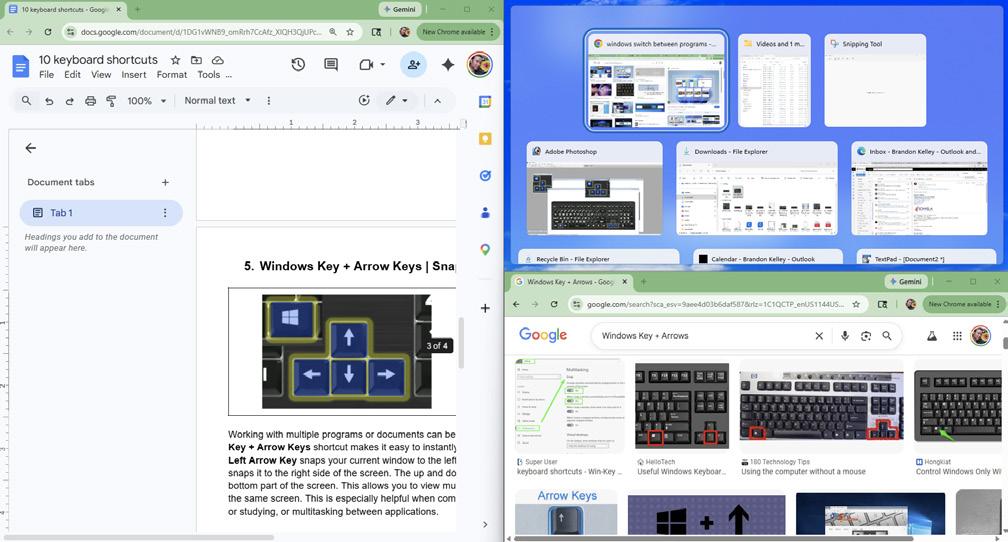Screen dimensions: 1008x542
Task: Open the File menu in Docs
Action: (46, 75)
